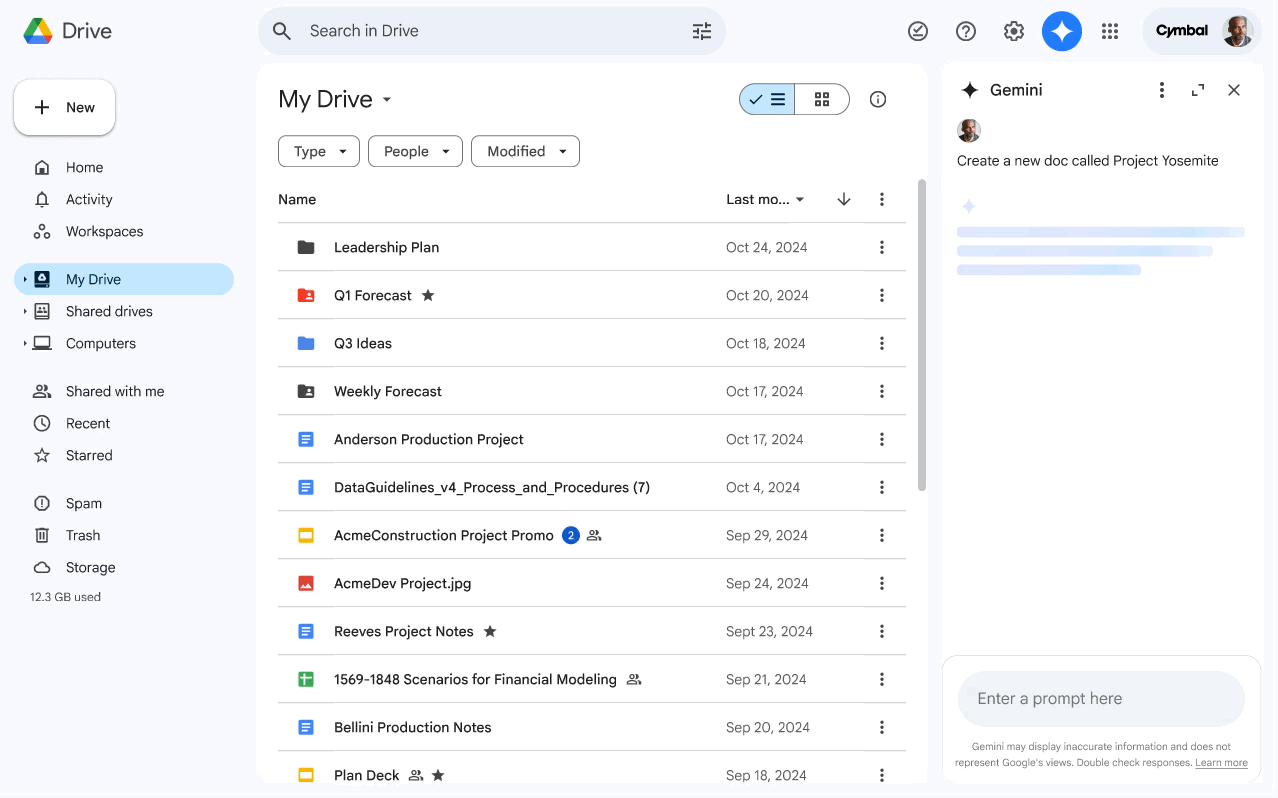Expand the Shared drives tree
The width and height of the screenshot is (1278, 798).
coord(25,311)
